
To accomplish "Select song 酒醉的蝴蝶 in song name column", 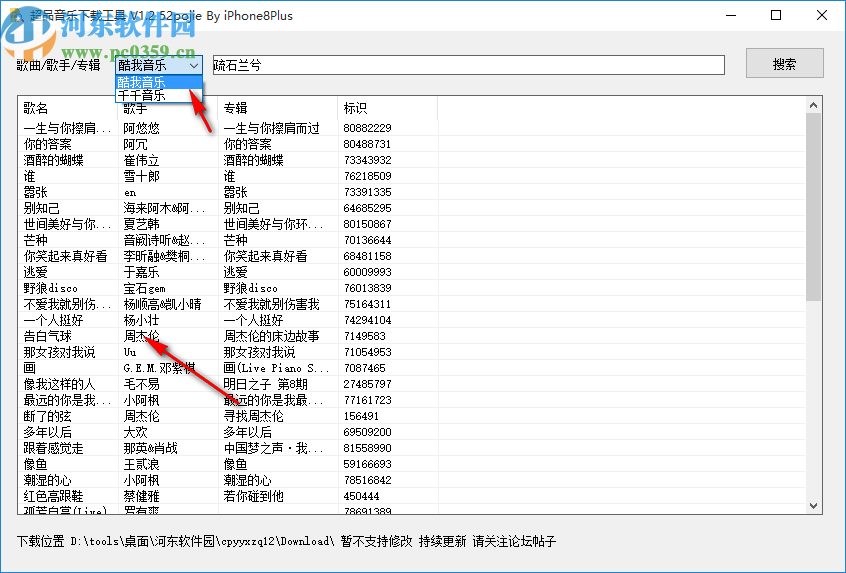I will (53, 160).
